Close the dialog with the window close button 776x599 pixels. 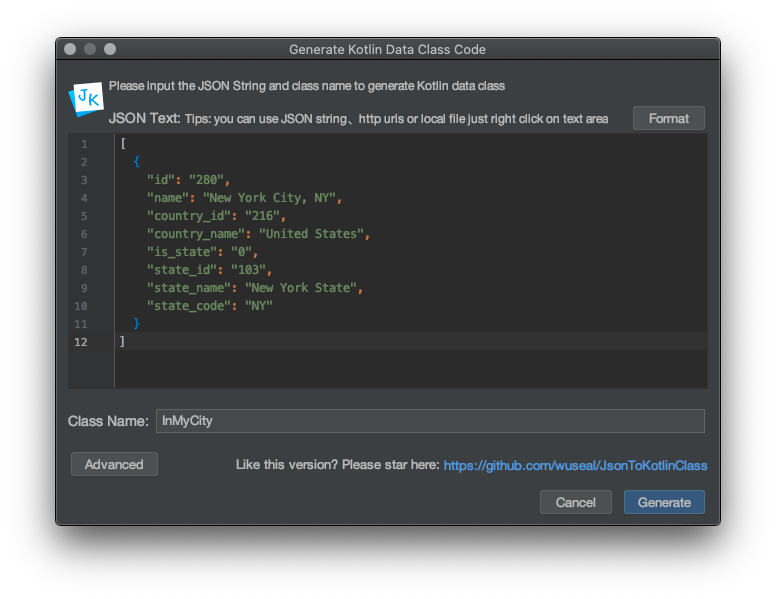click(70, 49)
